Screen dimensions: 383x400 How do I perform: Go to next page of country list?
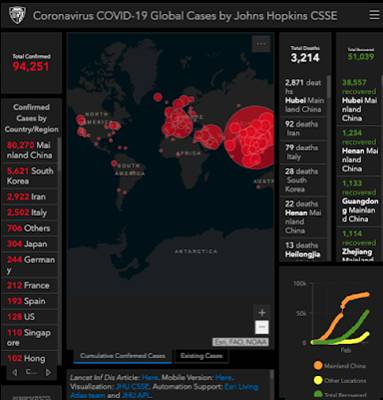pos(48,372)
